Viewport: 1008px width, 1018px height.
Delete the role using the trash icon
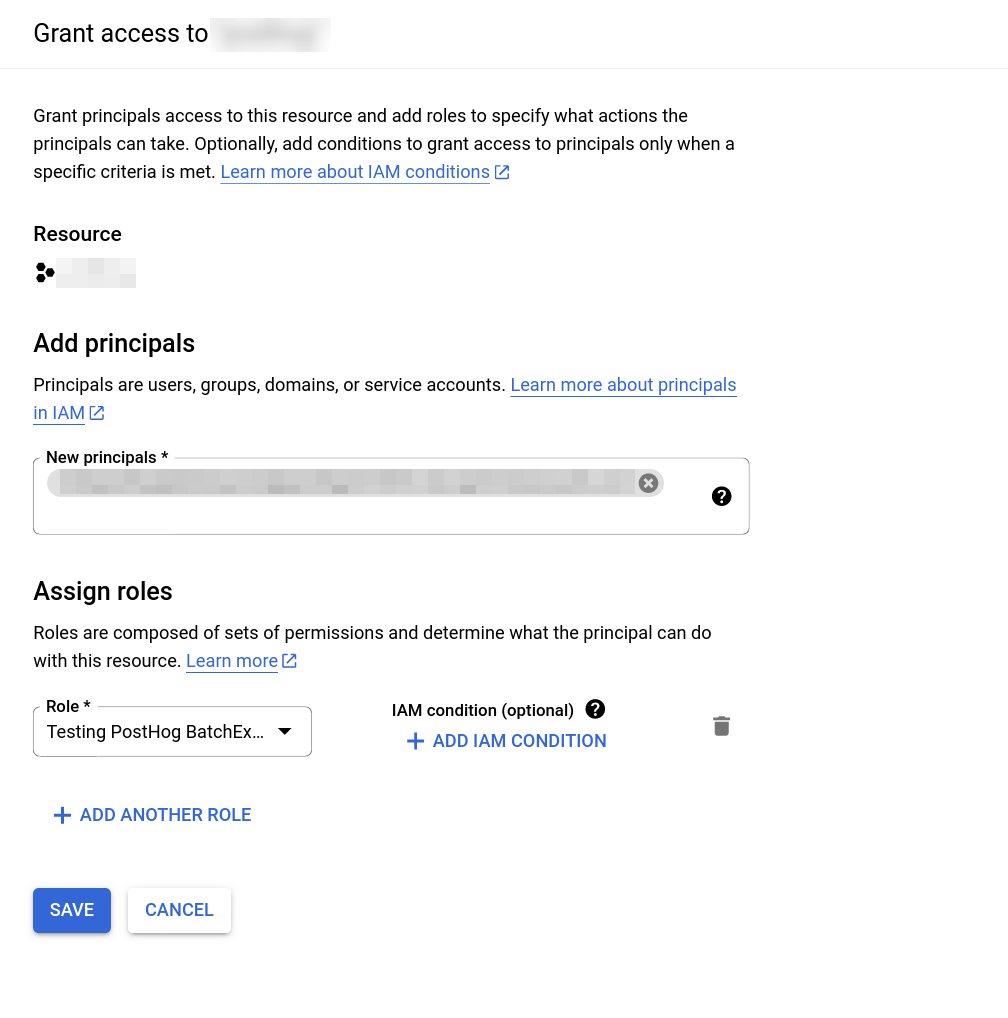[721, 726]
